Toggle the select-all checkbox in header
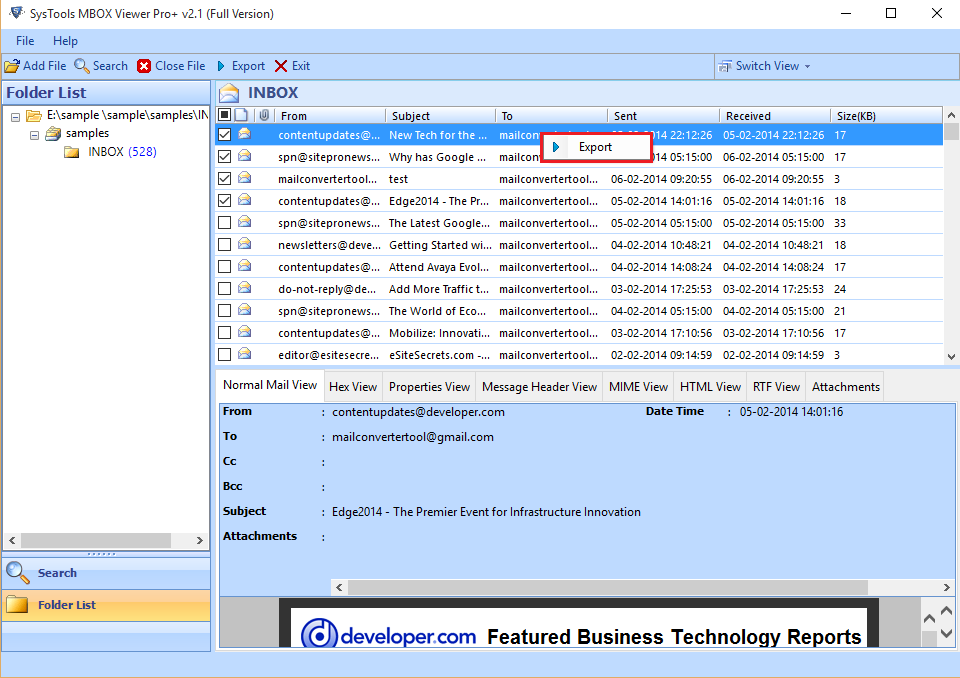 pyautogui.click(x=225, y=115)
